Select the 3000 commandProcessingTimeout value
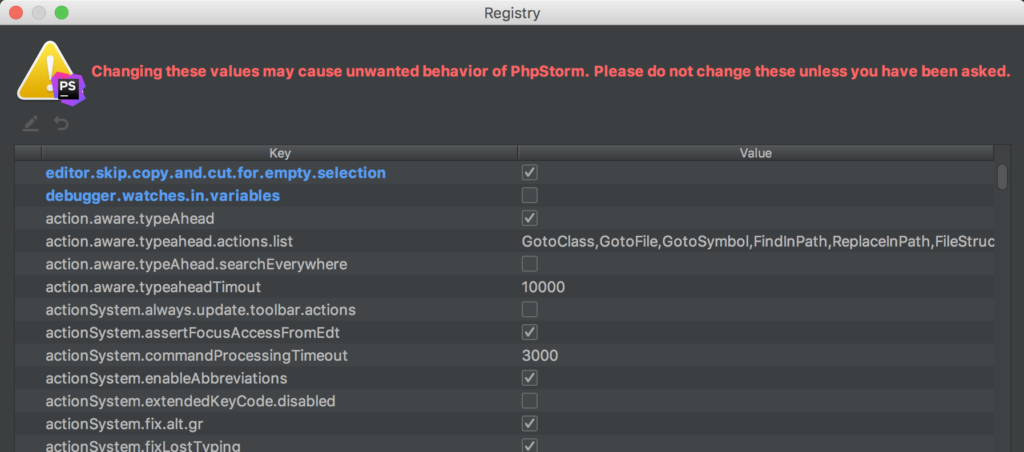The image size is (1024, 452). coord(540,355)
